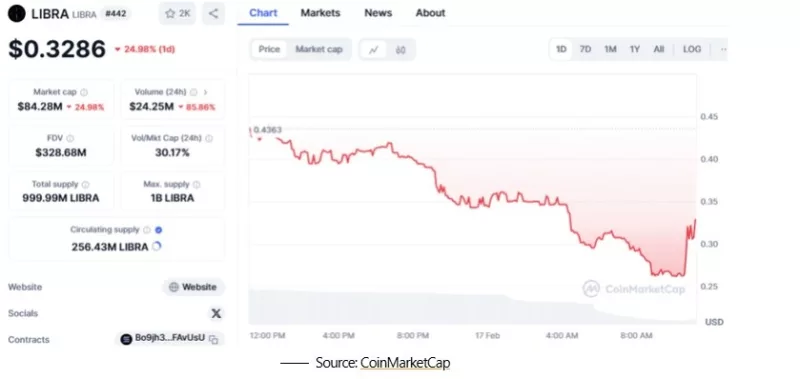Screen dimensions: 800x379
Task: Select the 7D time range
Action: click(x=585, y=49)
